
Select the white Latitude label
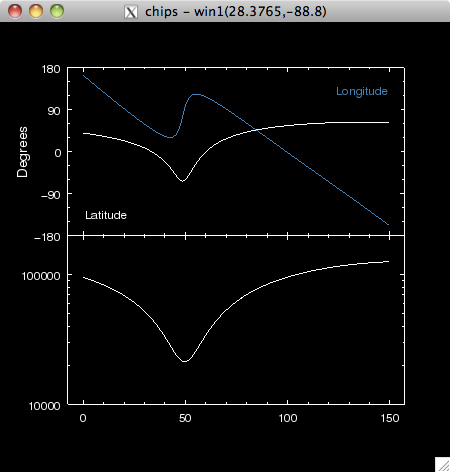[x=106, y=215]
